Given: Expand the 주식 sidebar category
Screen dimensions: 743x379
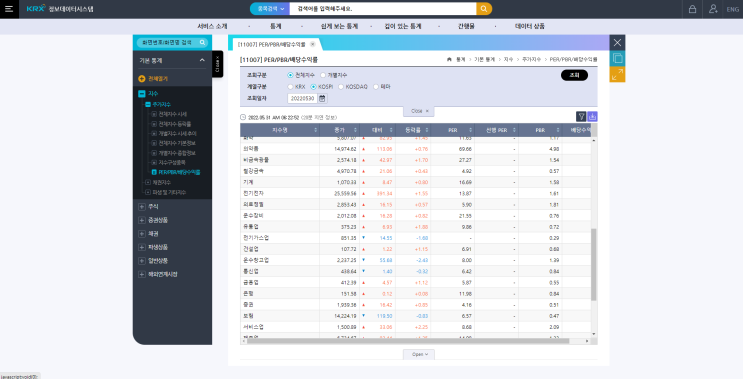Looking at the screenshot, I should [x=141, y=207].
